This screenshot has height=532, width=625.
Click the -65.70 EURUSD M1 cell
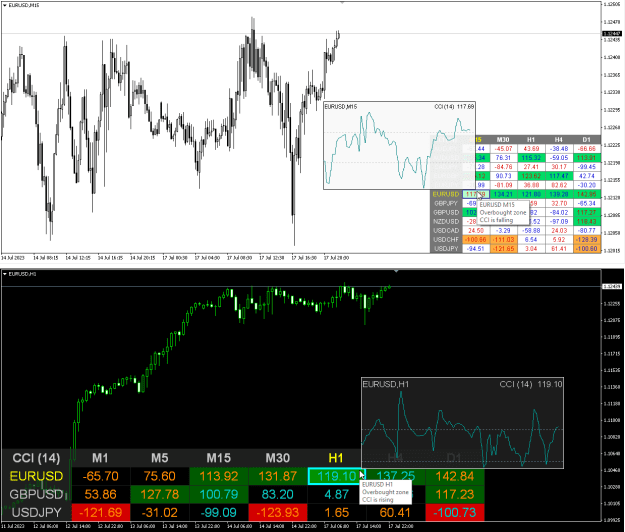[x=100, y=476]
